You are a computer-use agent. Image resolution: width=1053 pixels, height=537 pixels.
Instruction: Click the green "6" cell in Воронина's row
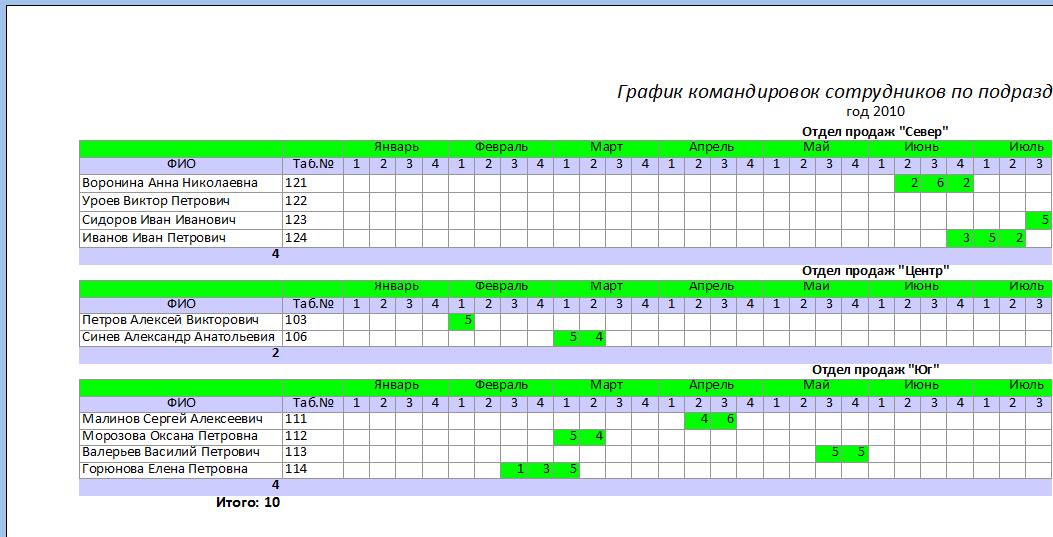pyautogui.click(x=933, y=183)
